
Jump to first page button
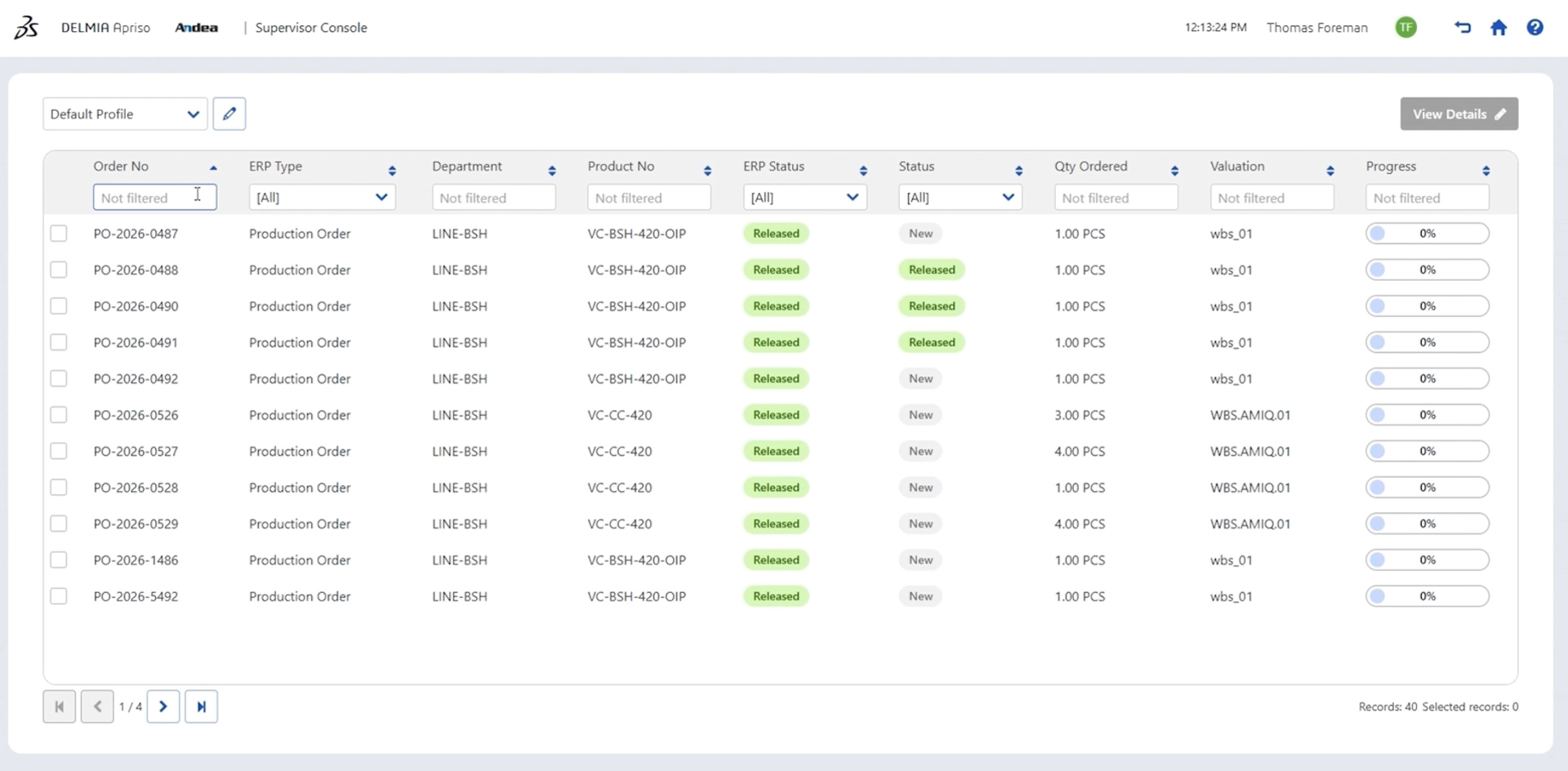tap(60, 706)
